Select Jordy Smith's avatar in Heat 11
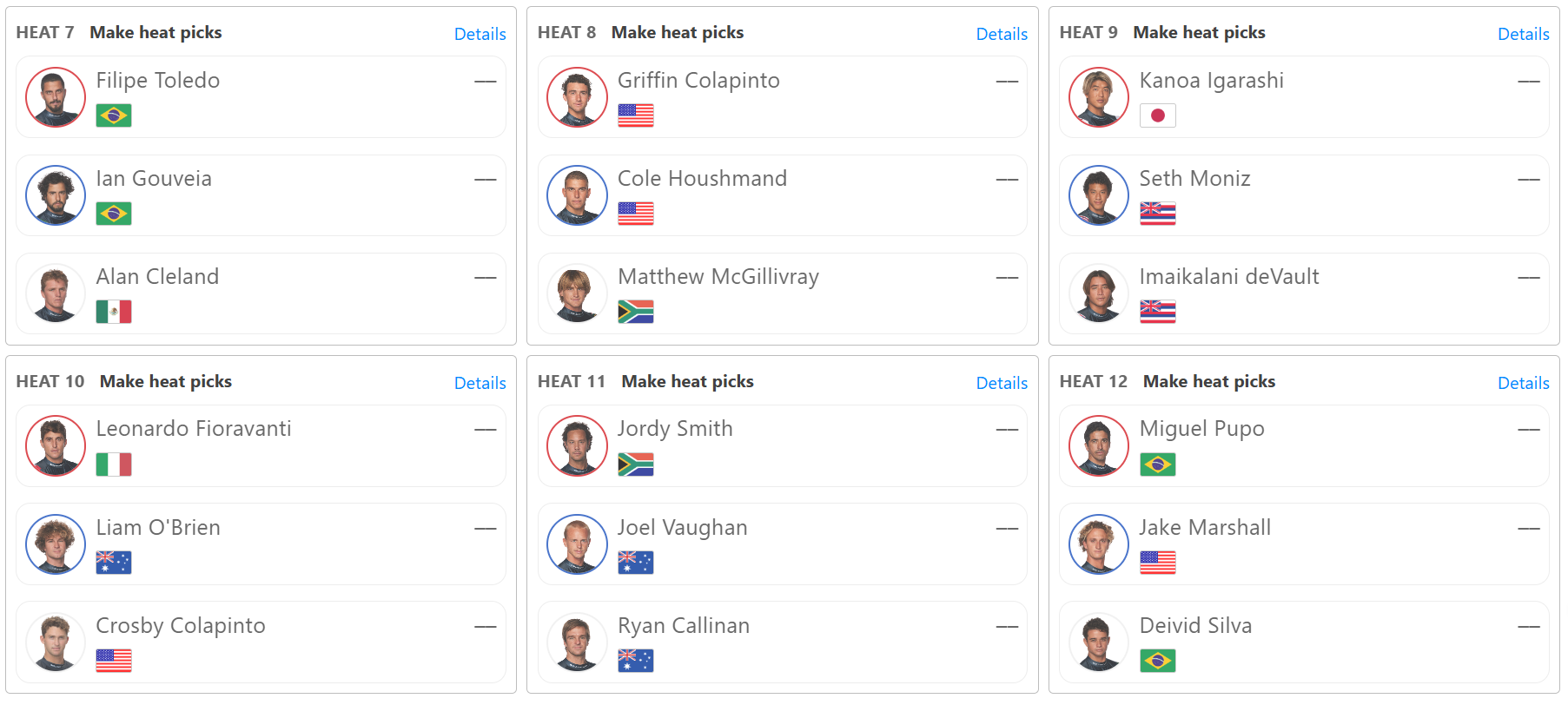The image size is (1568, 705). click(x=577, y=446)
